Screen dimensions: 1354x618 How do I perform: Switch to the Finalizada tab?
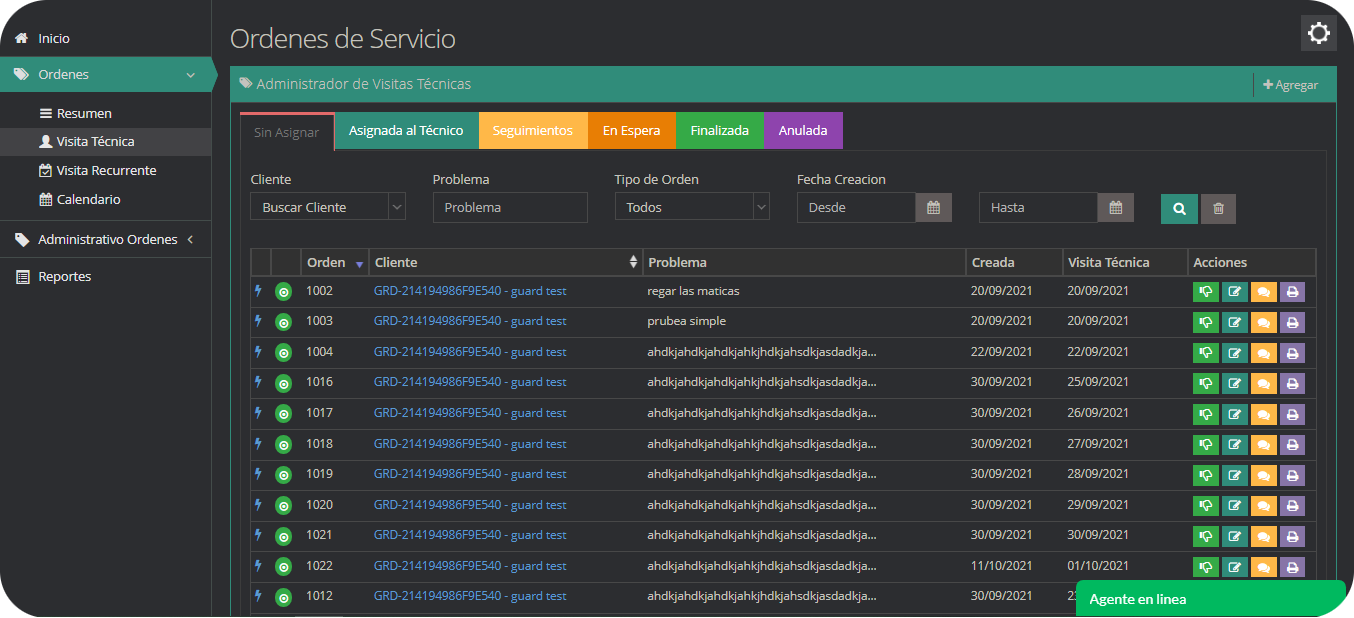click(x=719, y=131)
